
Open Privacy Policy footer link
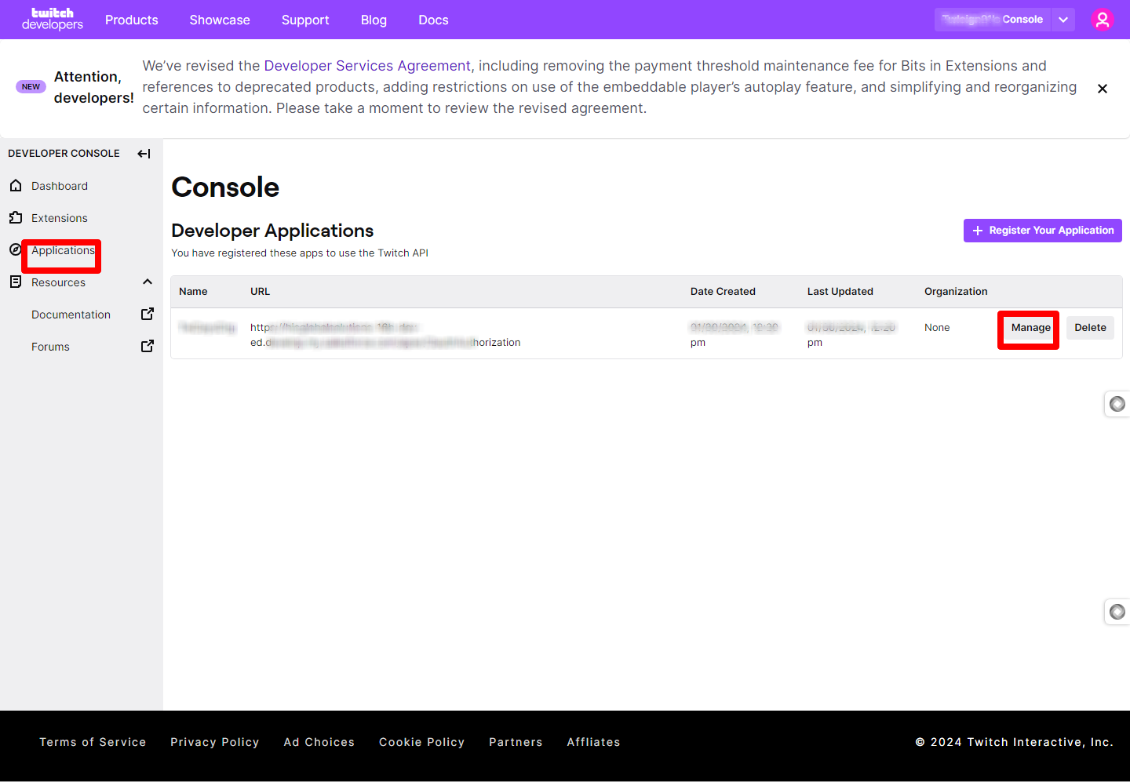pyautogui.click(x=215, y=742)
